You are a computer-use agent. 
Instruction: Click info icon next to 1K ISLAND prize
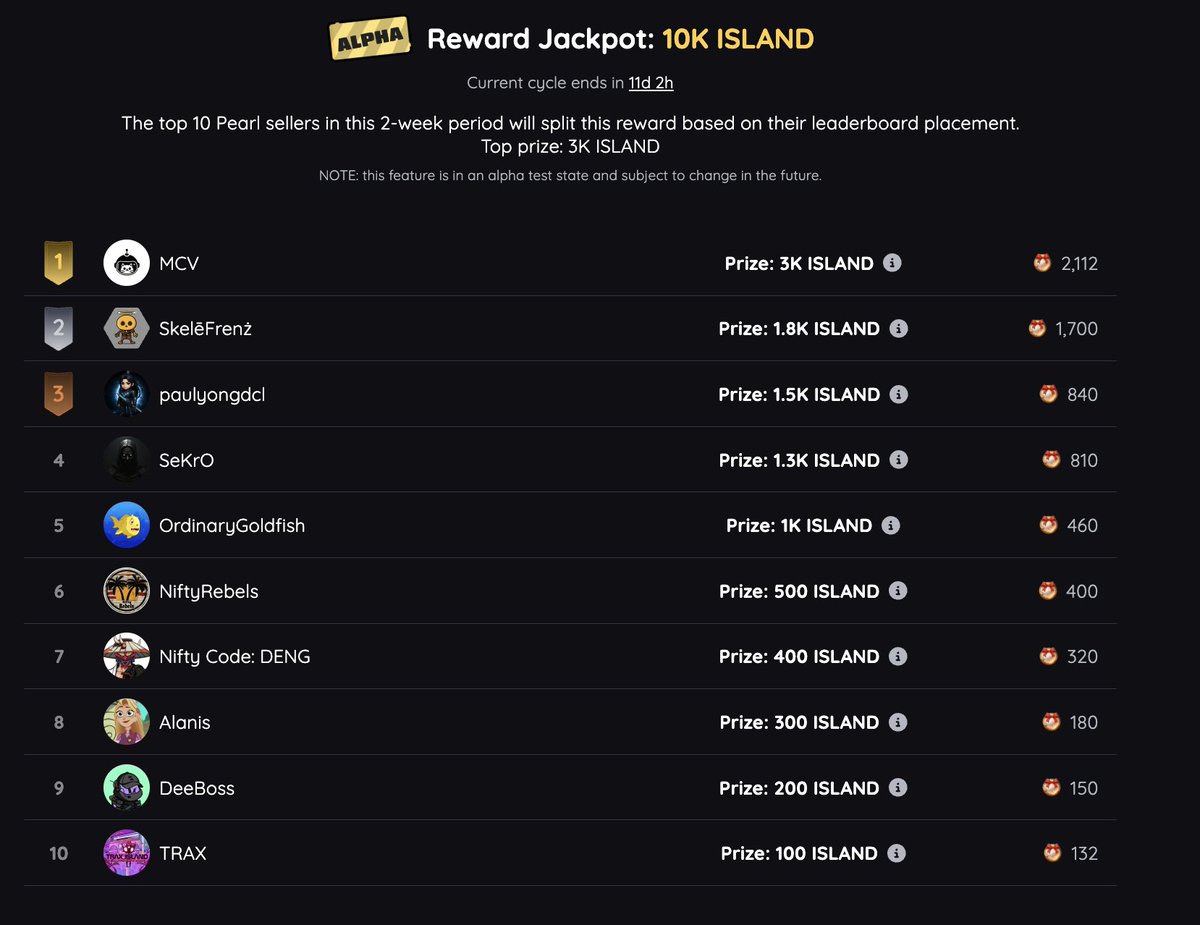(891, 525)
